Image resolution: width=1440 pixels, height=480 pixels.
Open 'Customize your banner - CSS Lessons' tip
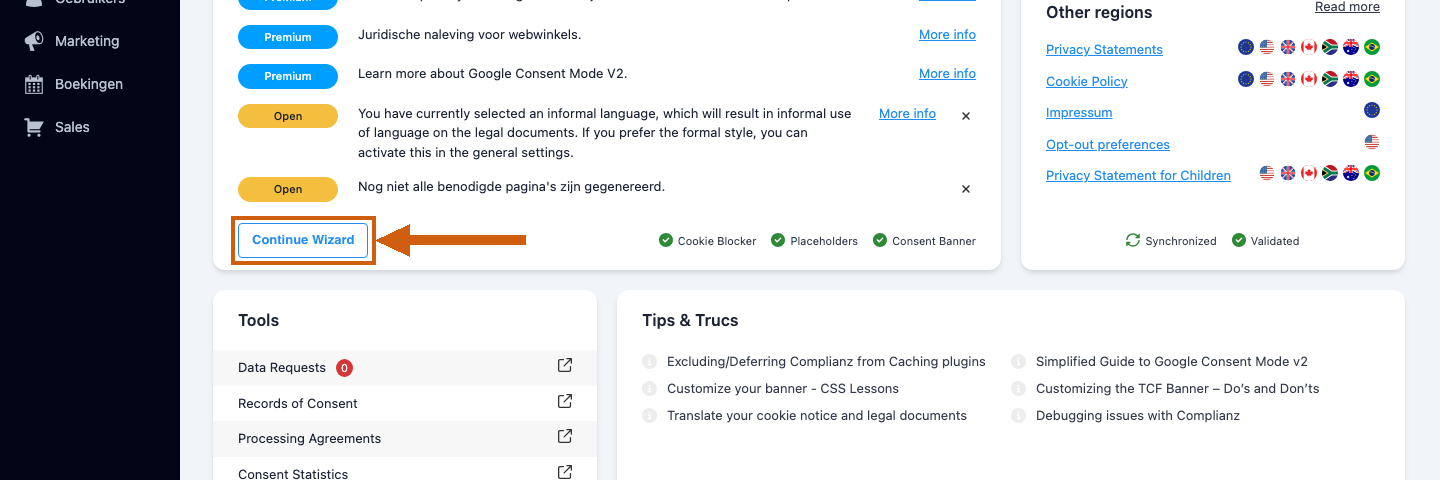click(x=783, y=388)
